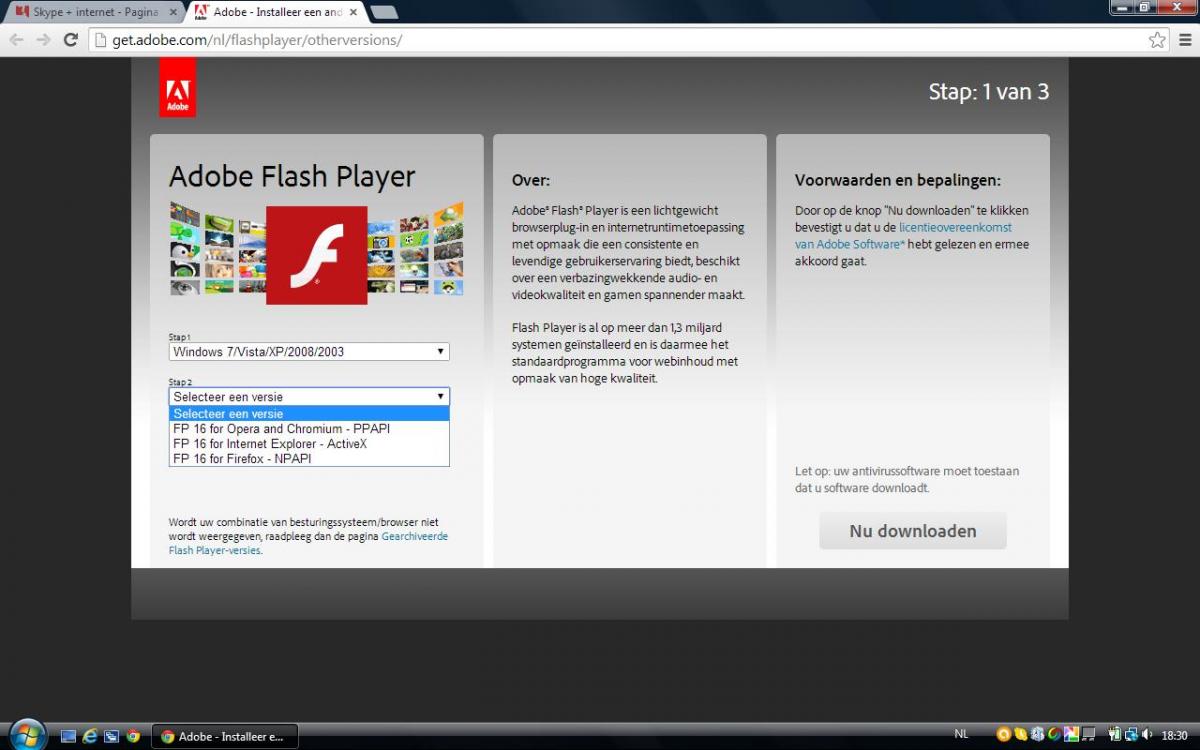Open the Gearchiveerde Flash Player-versies link
This screenshot has width=1200, height=750.
[x=308, y=543]
